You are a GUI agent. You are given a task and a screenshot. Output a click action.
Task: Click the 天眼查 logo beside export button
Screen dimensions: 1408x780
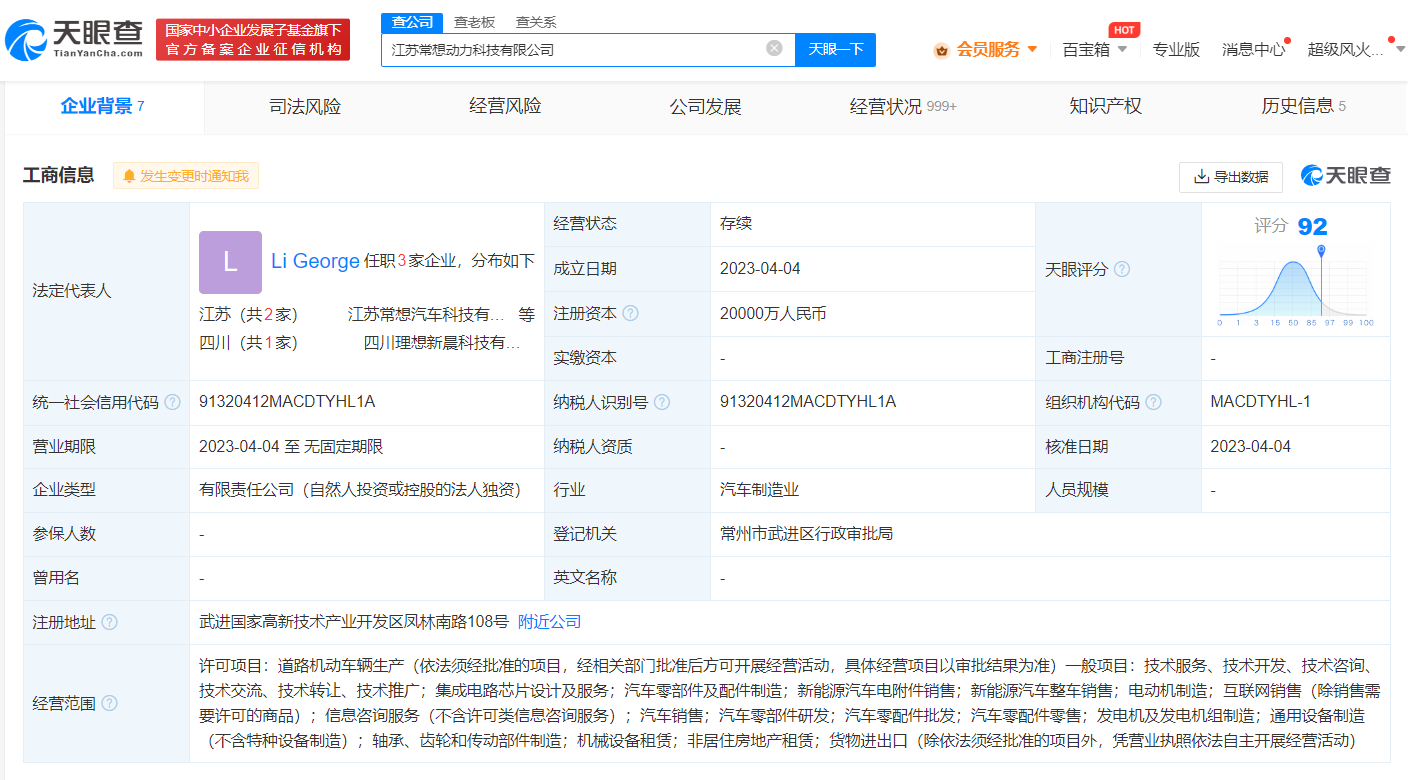(1345, 176)
